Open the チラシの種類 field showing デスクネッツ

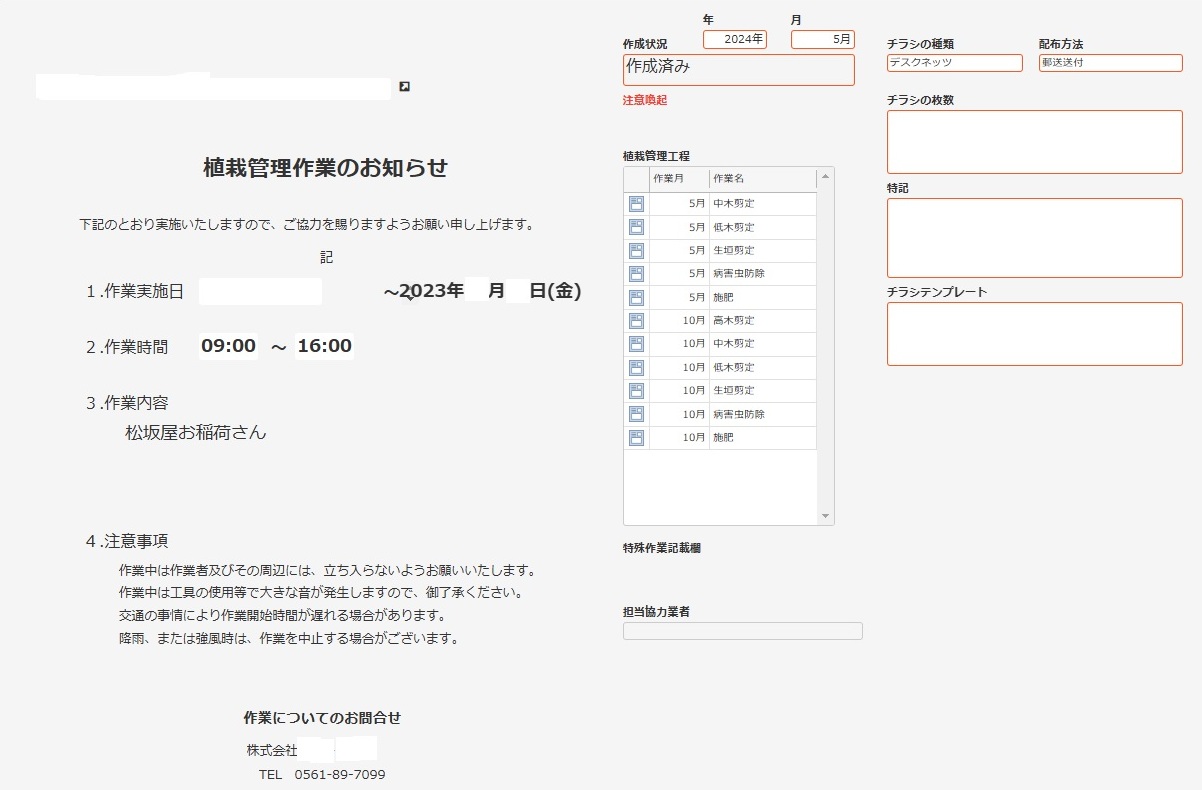[x=954, y=63]
